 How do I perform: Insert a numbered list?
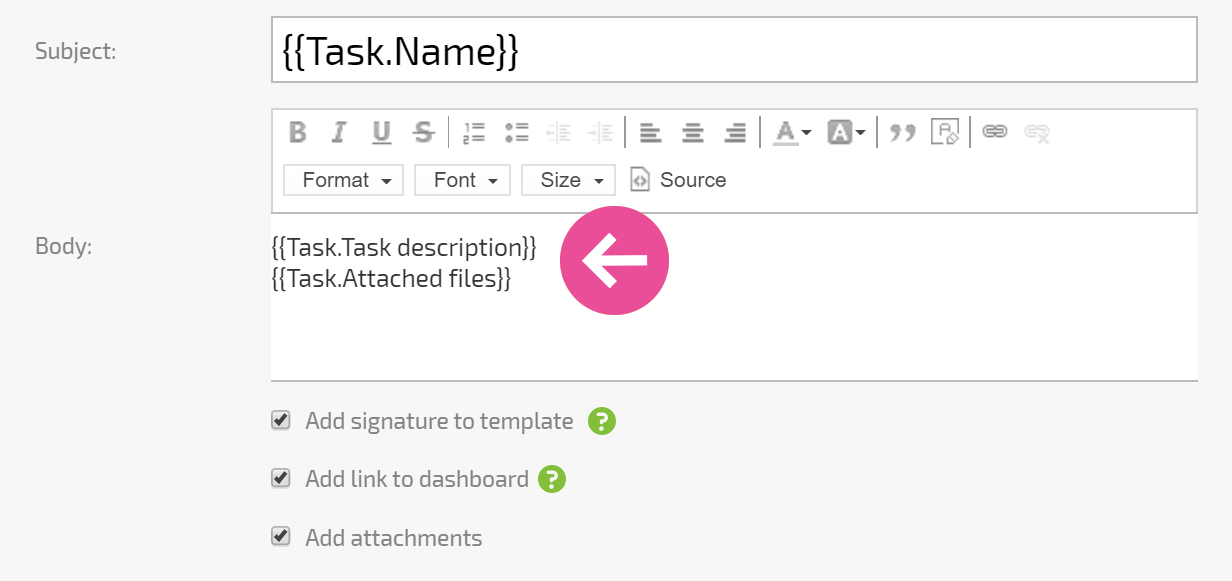[474, 132]
